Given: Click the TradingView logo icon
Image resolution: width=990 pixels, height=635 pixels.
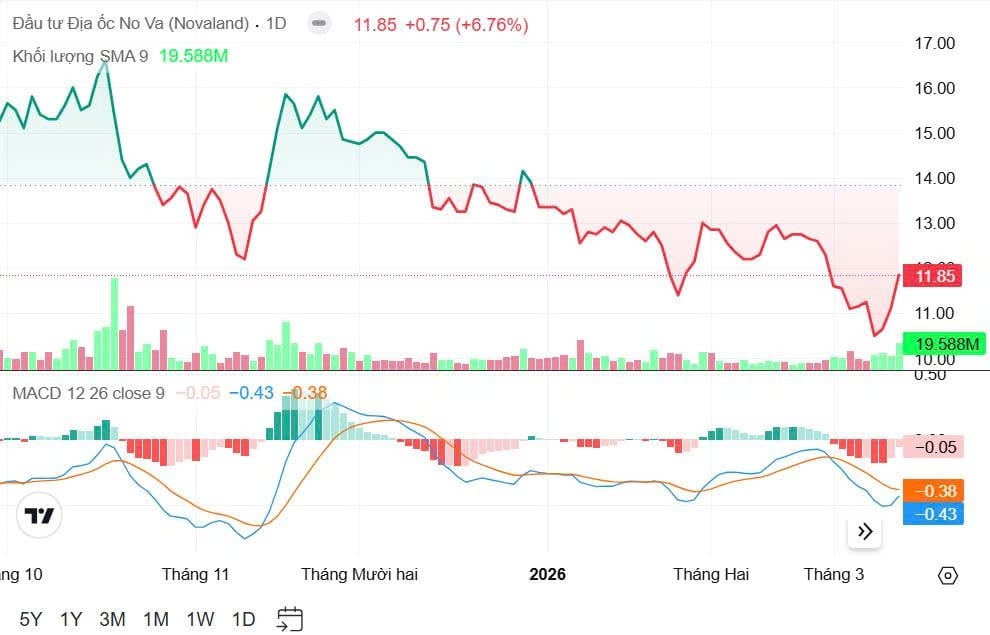Looking at the screenshot, I should (x=40, y=516).
